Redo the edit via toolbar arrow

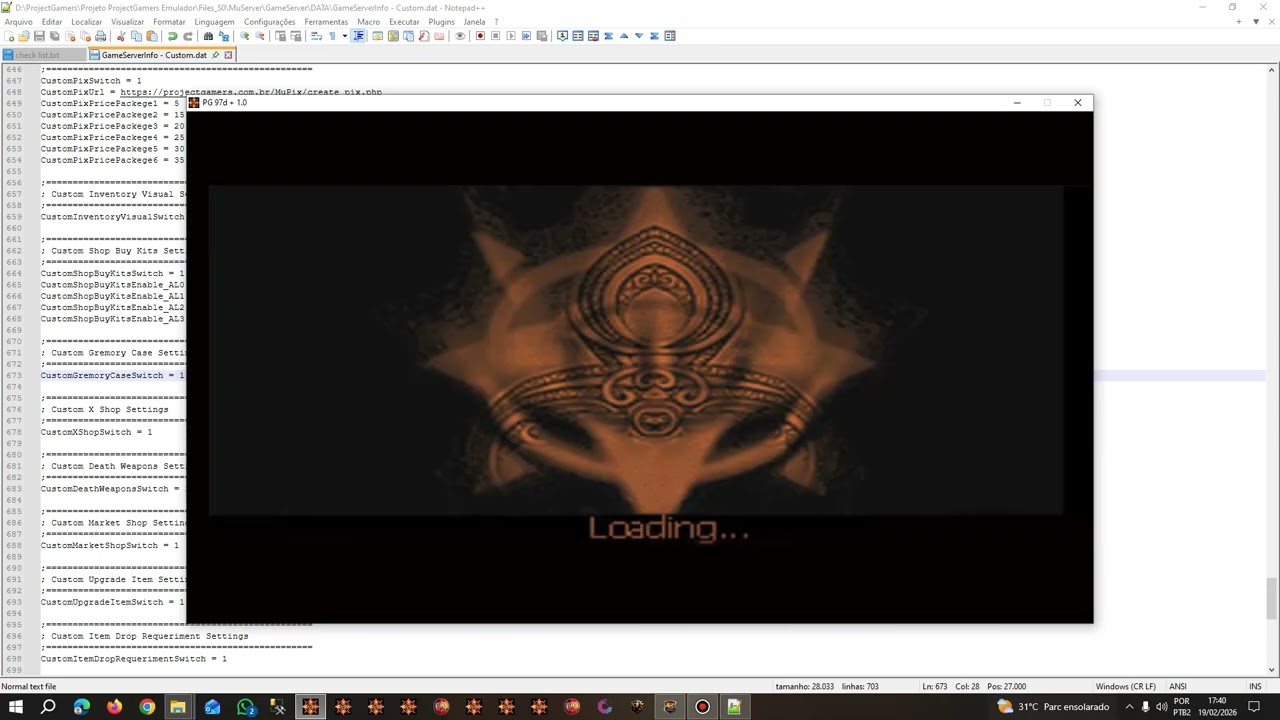tap(187, 36)
